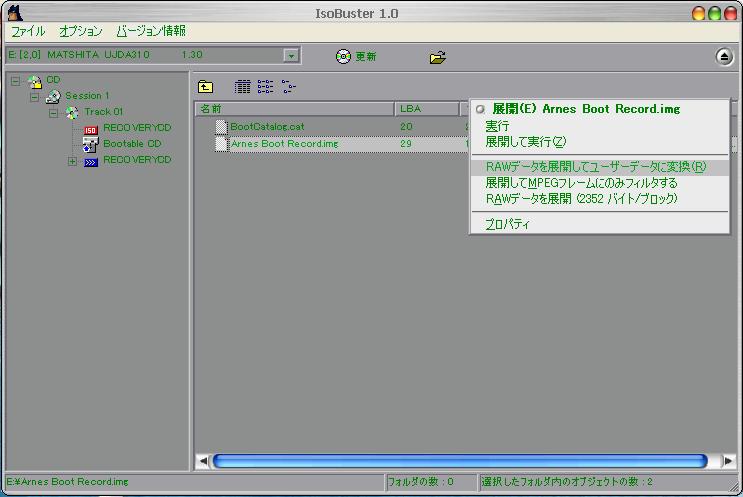The height and width of the screenshot is (497, 743).
Task: Sort by the LBA column header
Action: tap(426, 109)
